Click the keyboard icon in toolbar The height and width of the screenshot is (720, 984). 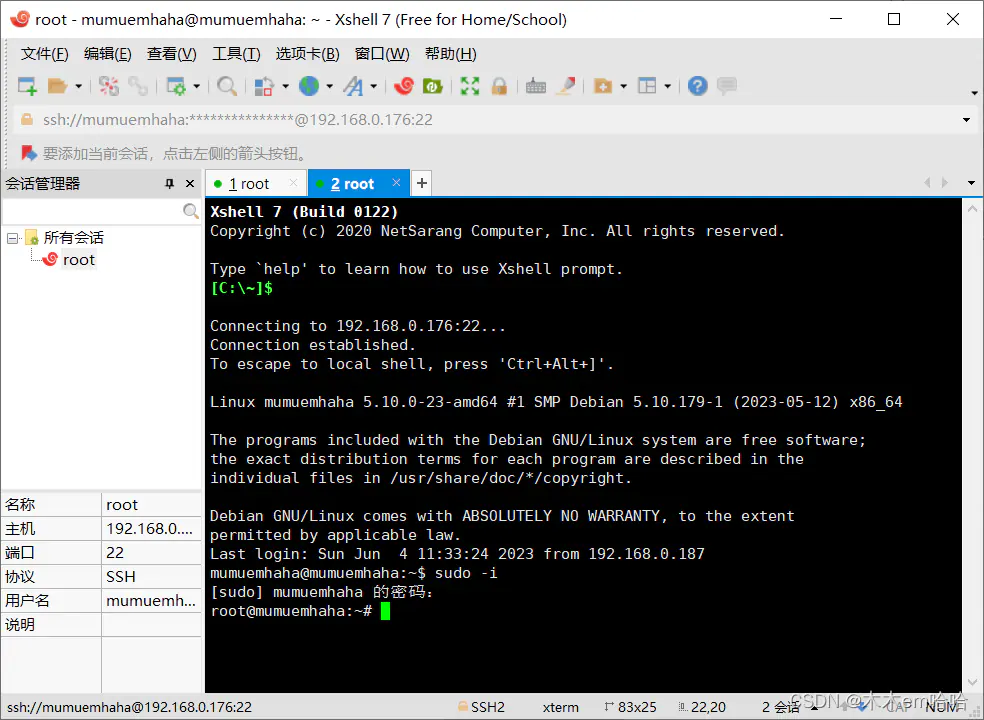click(535, 85)
